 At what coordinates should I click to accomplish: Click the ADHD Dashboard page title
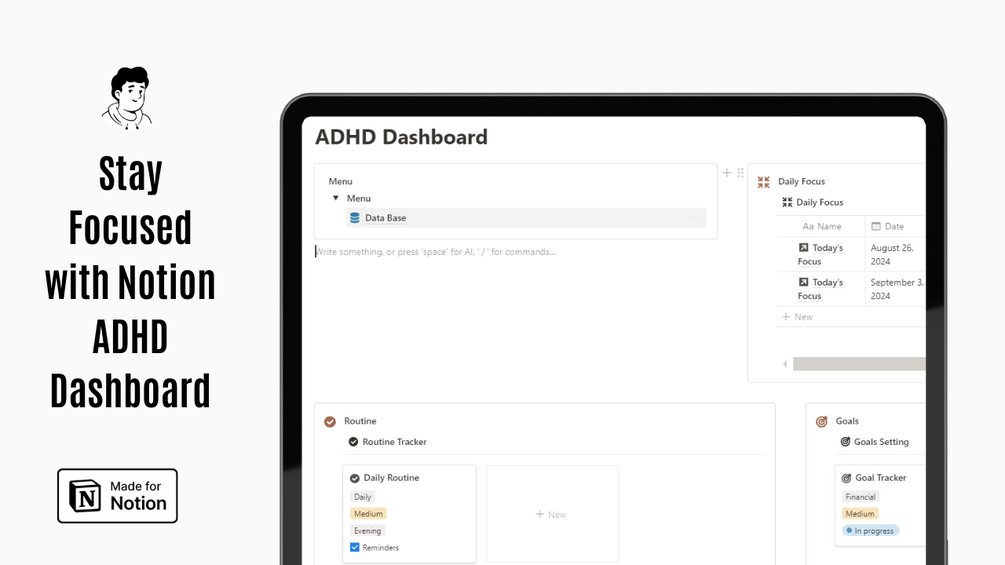click(x=401, y=137)
